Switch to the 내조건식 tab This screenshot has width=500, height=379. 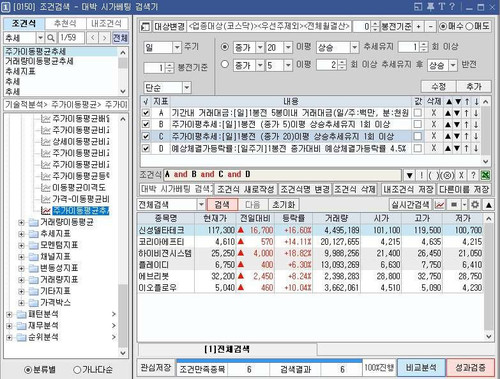pos(107,23)
